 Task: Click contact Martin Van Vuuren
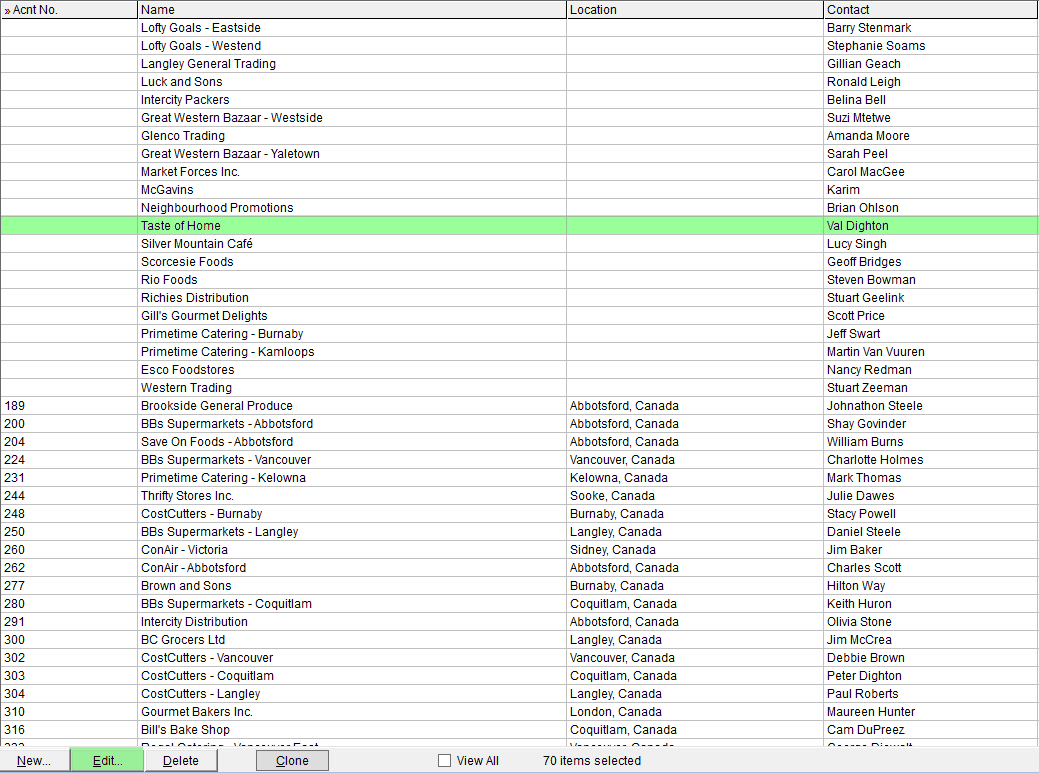(875, 352)
